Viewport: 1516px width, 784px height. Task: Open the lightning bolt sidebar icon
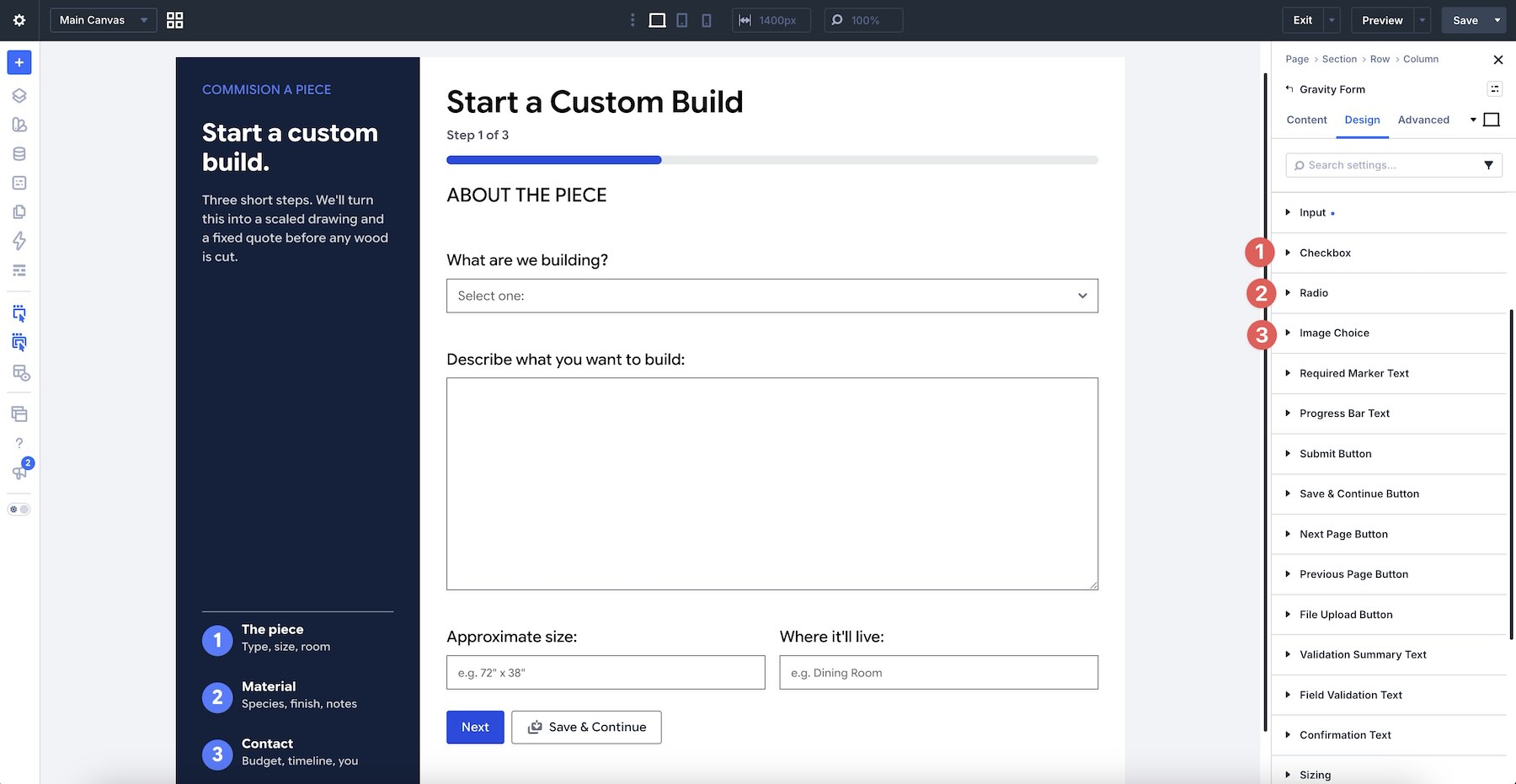19,241
